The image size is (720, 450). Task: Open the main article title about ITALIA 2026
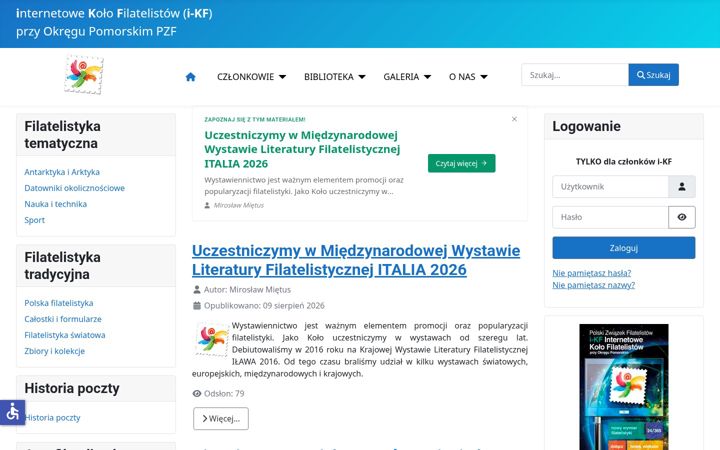(356, 260)
